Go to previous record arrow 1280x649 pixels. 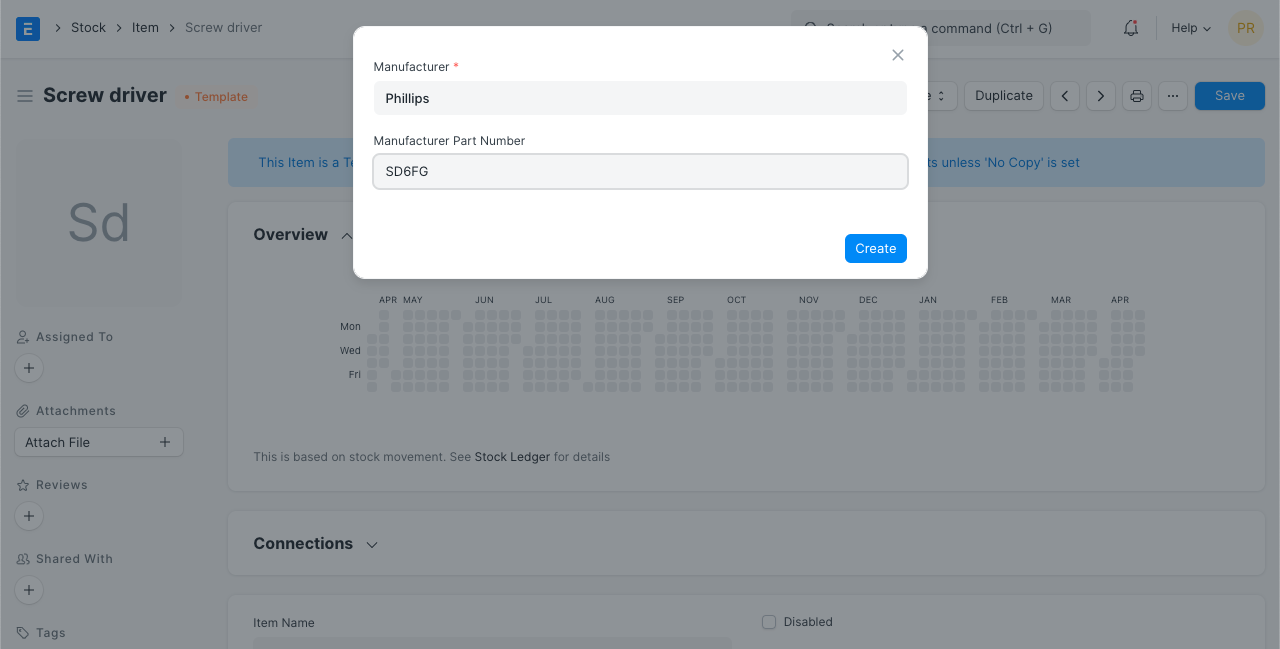[1066, 96]
